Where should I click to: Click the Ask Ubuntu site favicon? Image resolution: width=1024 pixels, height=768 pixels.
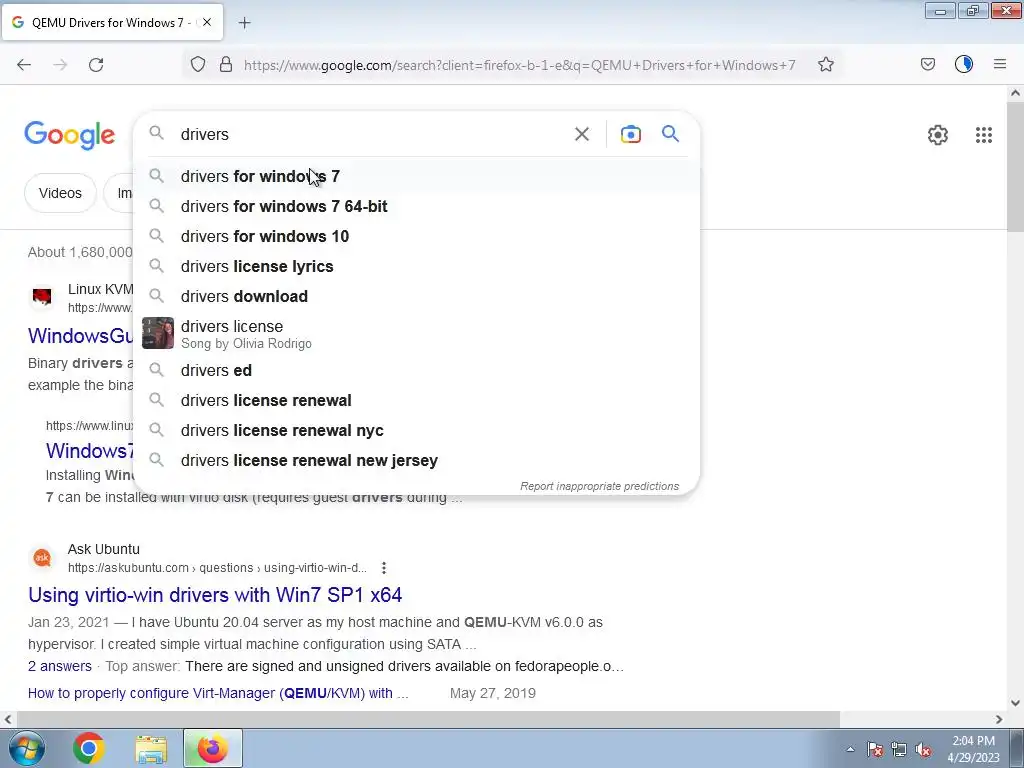(42, 558)
